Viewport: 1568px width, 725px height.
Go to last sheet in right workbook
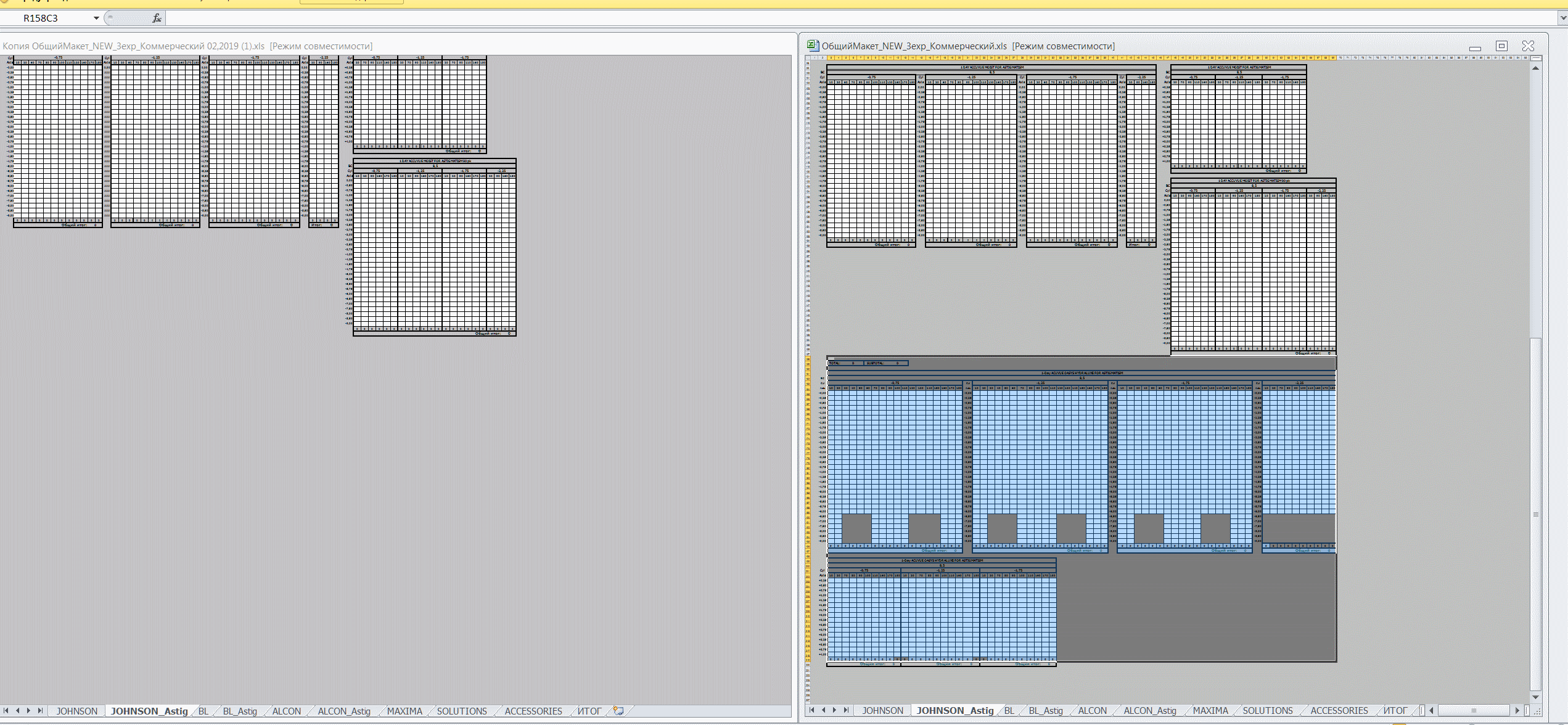click(847, 710)
